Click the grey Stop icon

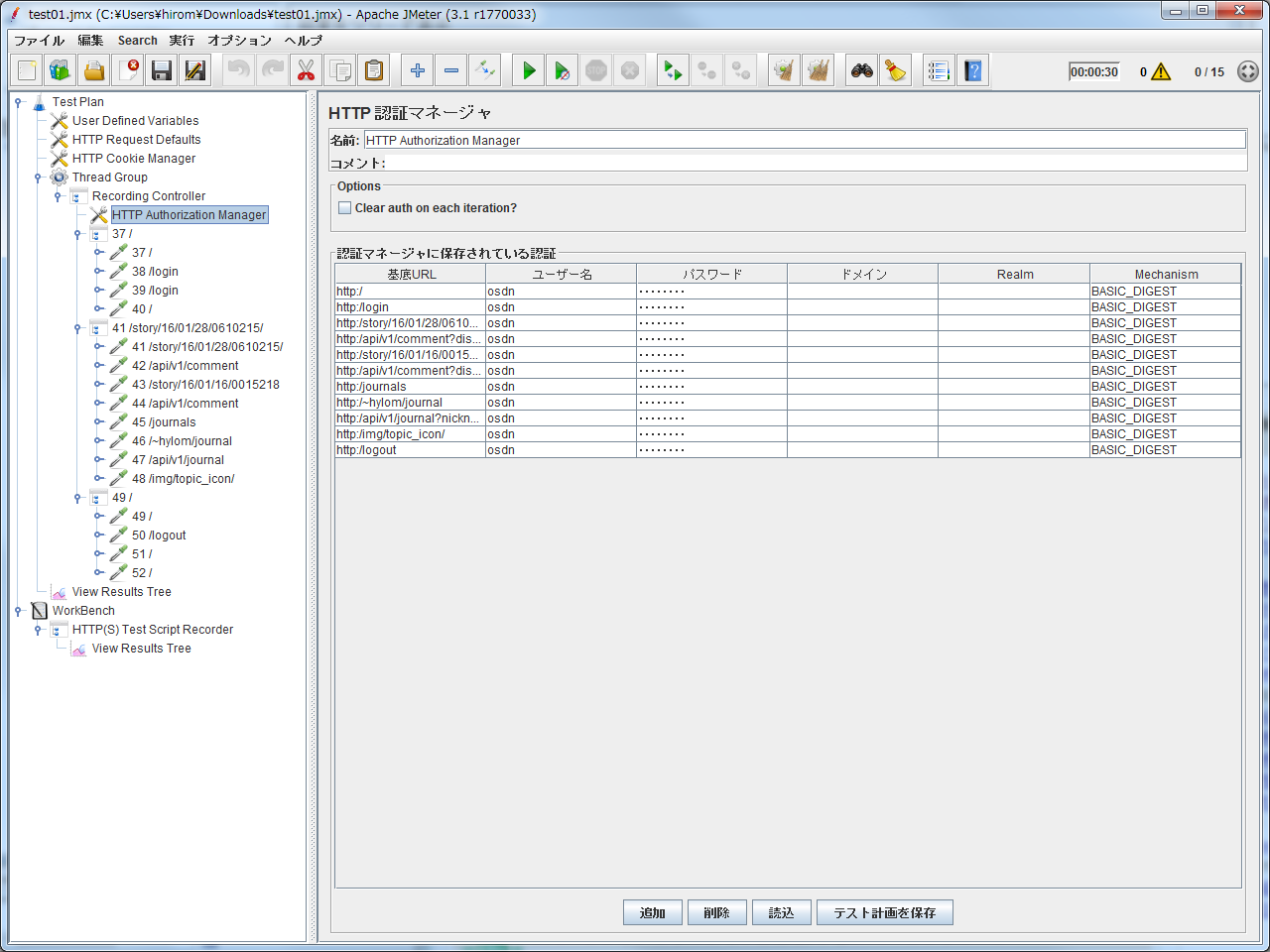(x=596, y=70)
